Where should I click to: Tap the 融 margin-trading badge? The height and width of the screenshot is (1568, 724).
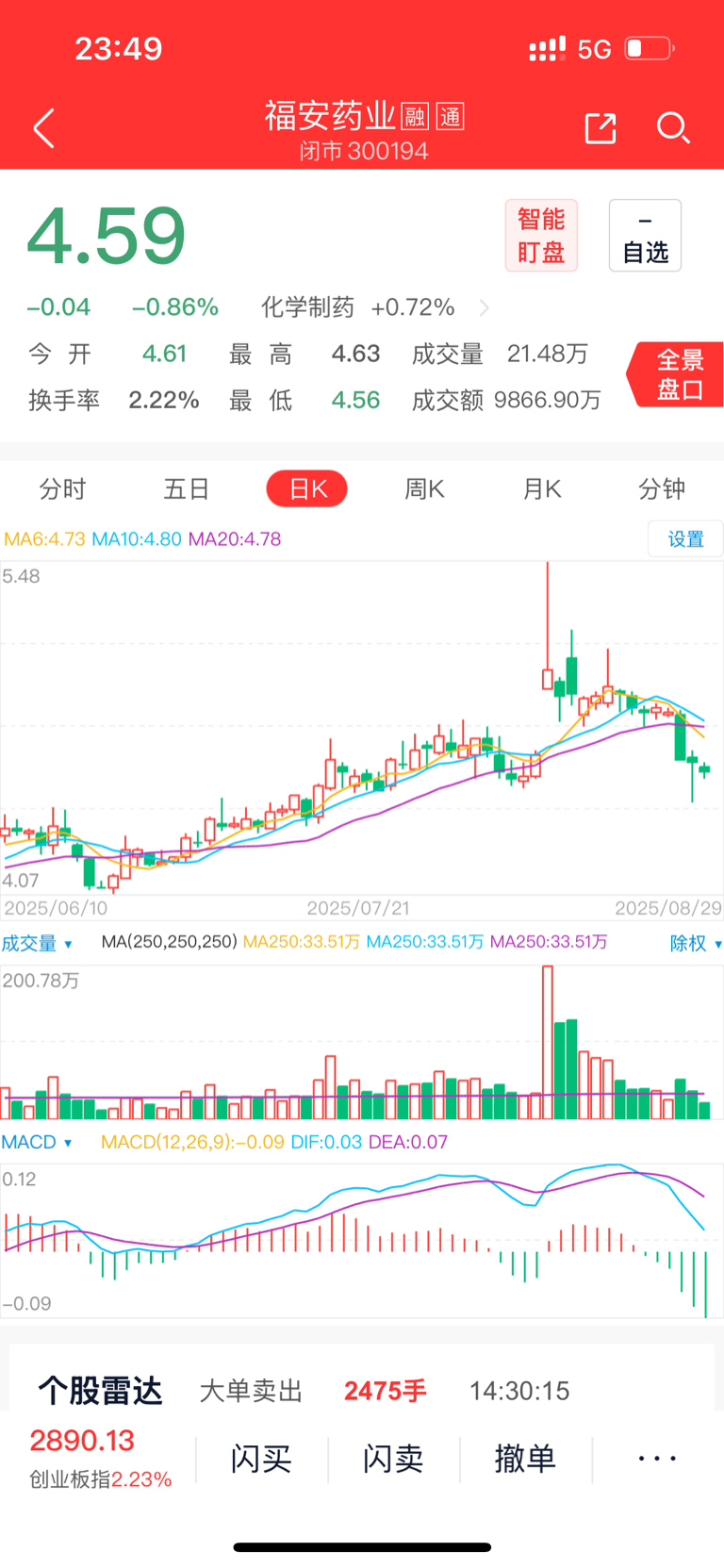pos(415,117)
